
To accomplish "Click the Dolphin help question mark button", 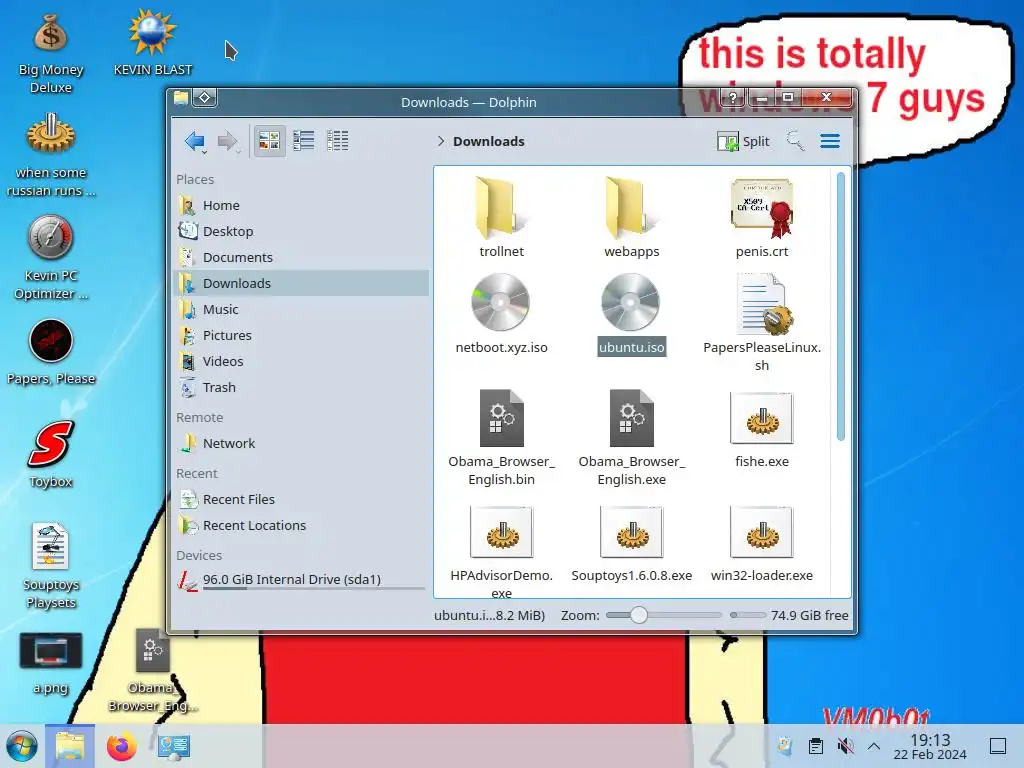I will (733, 97).
